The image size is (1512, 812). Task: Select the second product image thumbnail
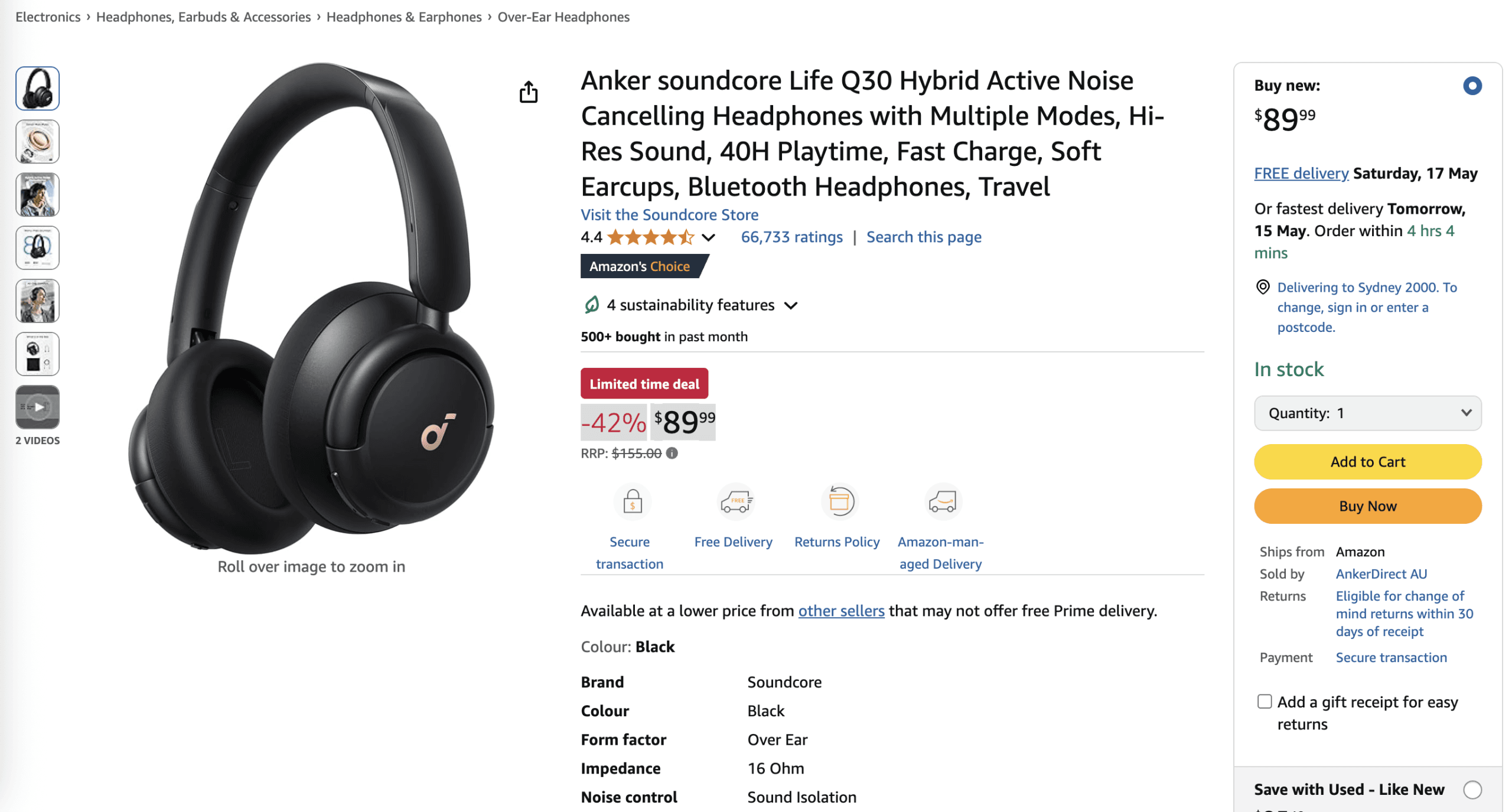click(38, 141)
